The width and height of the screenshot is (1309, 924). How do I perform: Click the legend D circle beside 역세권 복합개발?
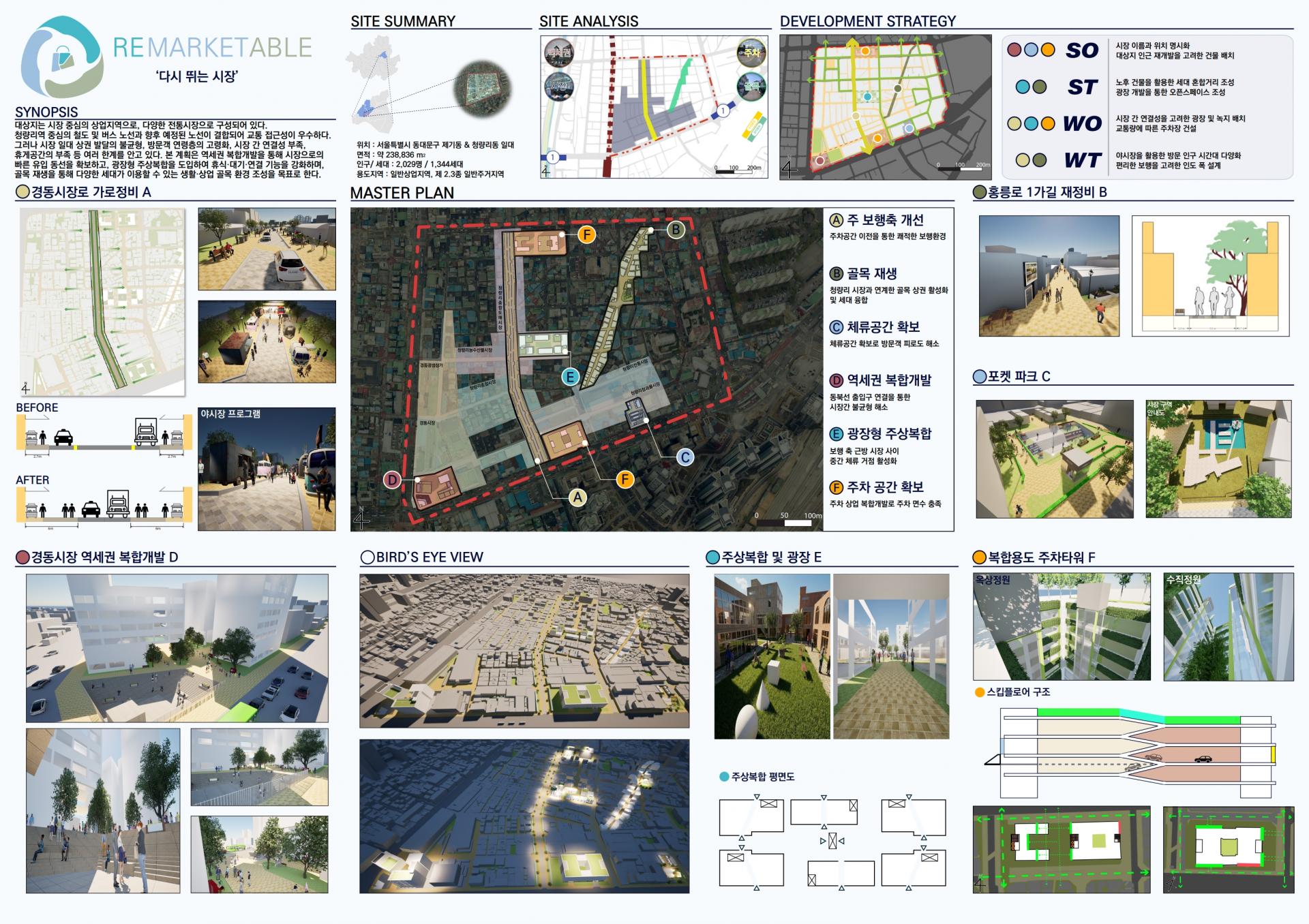coord(837,381)
